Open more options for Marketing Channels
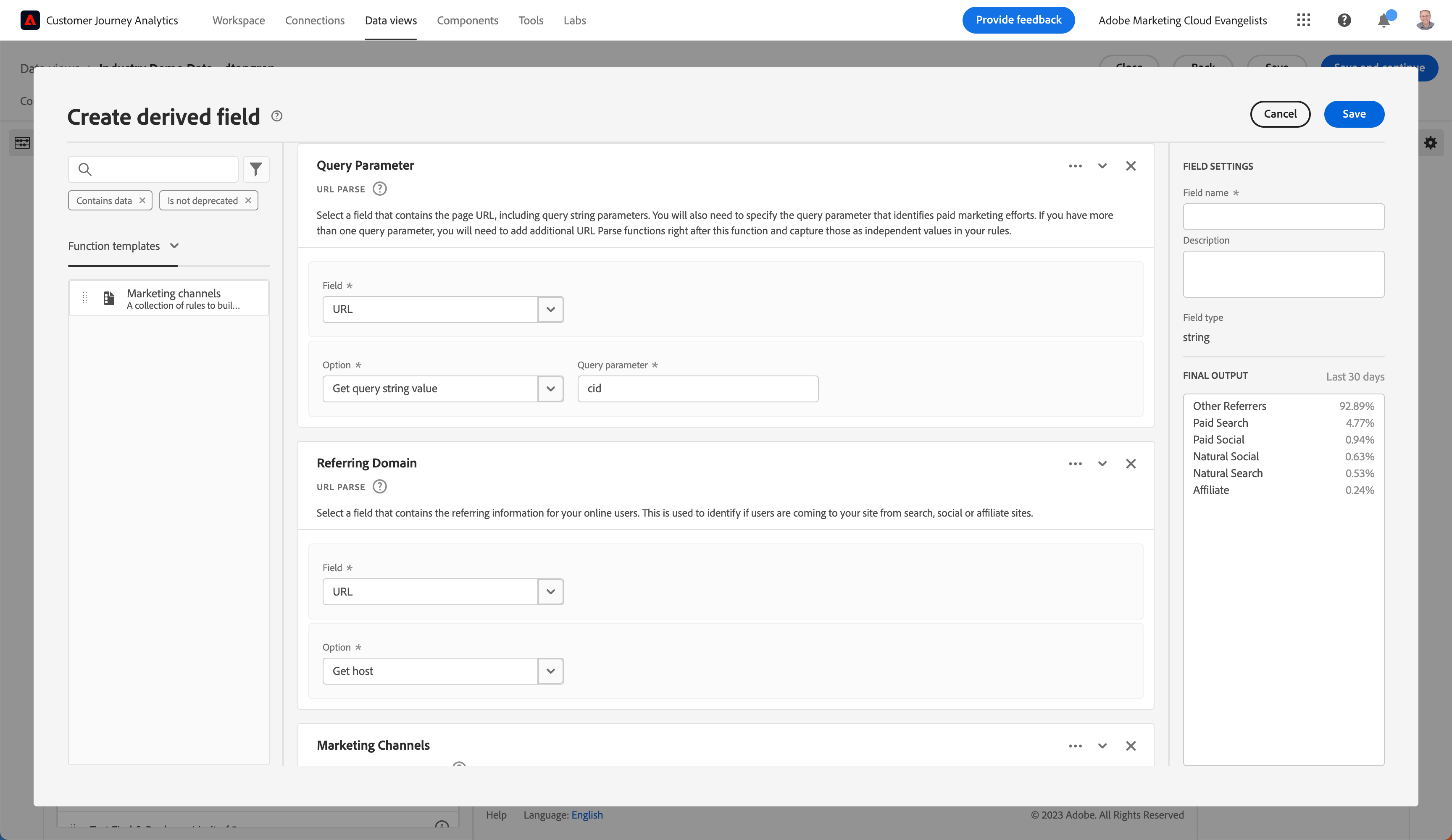1452x840 pixels. click(x=1075, y=746)
